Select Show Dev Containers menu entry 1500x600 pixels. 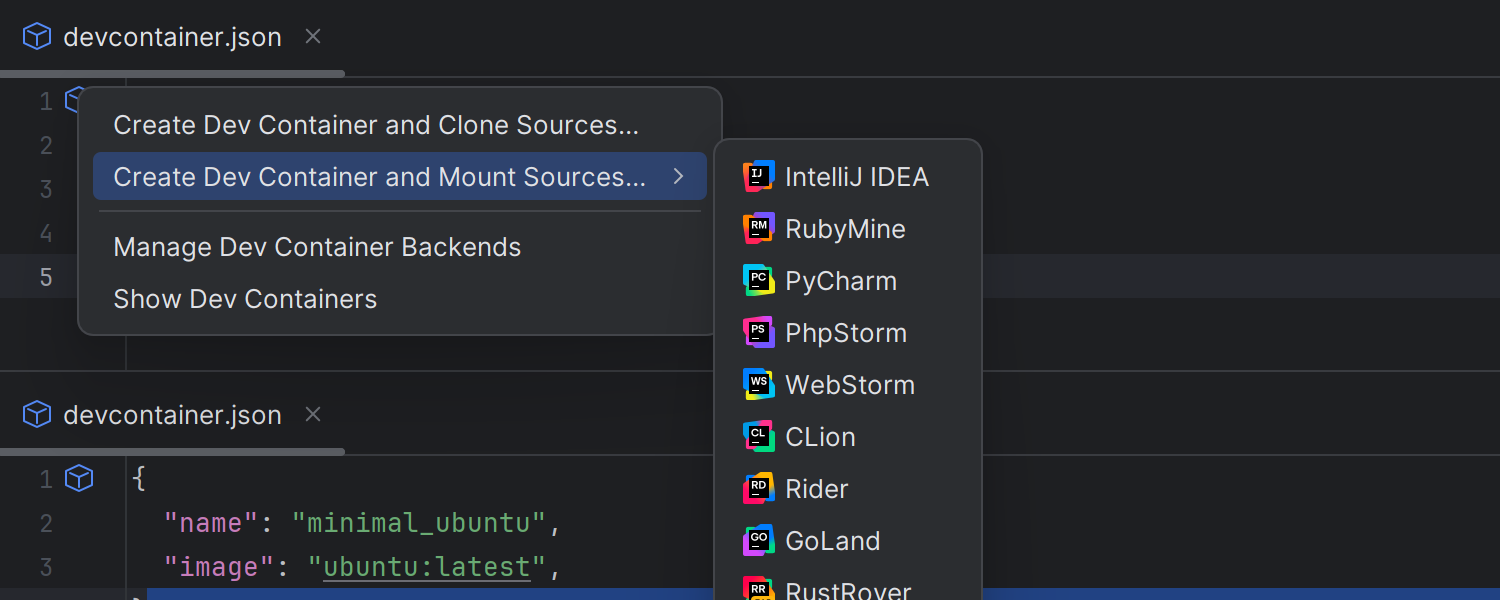pyautogui.click(x=400, y=299)
